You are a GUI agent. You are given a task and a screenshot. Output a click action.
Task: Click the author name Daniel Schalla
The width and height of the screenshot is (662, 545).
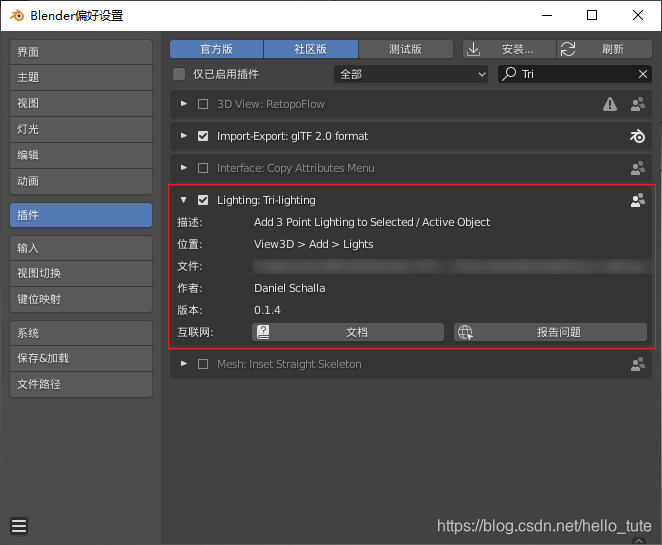click(x=290, y=288)
